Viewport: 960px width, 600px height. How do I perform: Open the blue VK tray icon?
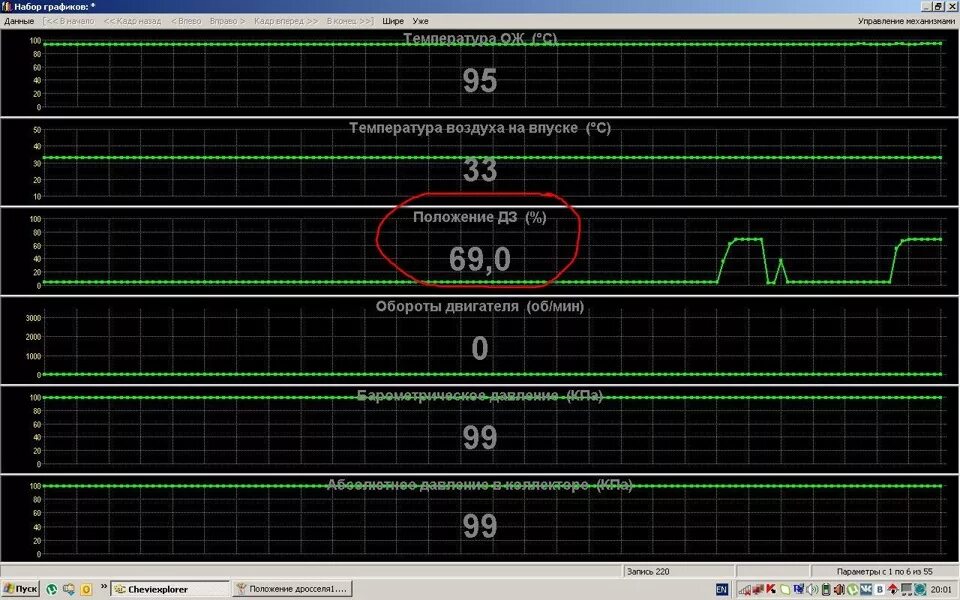(x=866, y=590)
